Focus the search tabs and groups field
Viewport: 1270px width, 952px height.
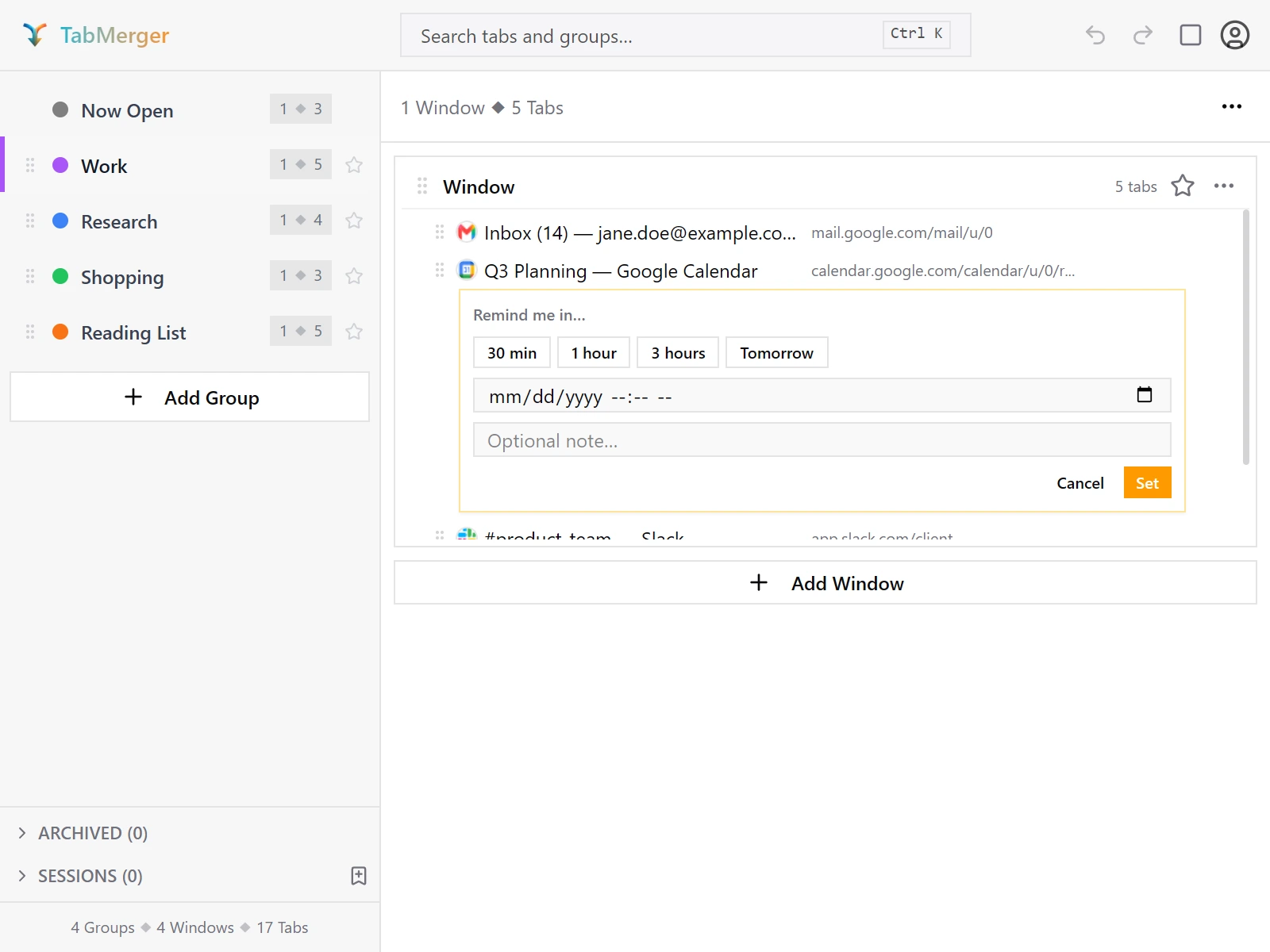pyautogui.click(x=686, y=35)
